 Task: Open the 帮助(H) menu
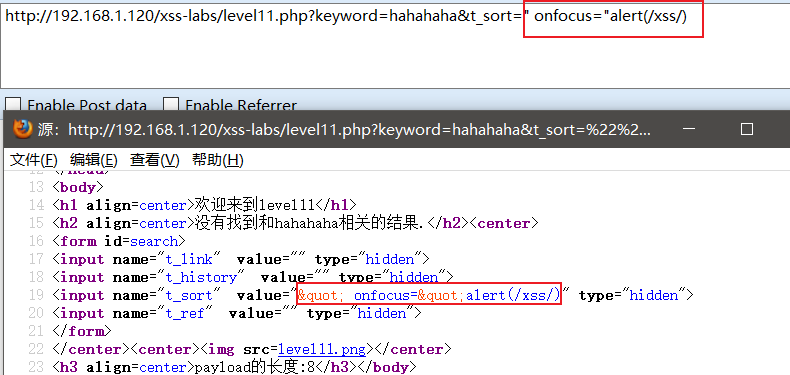(x=218, y=160)
